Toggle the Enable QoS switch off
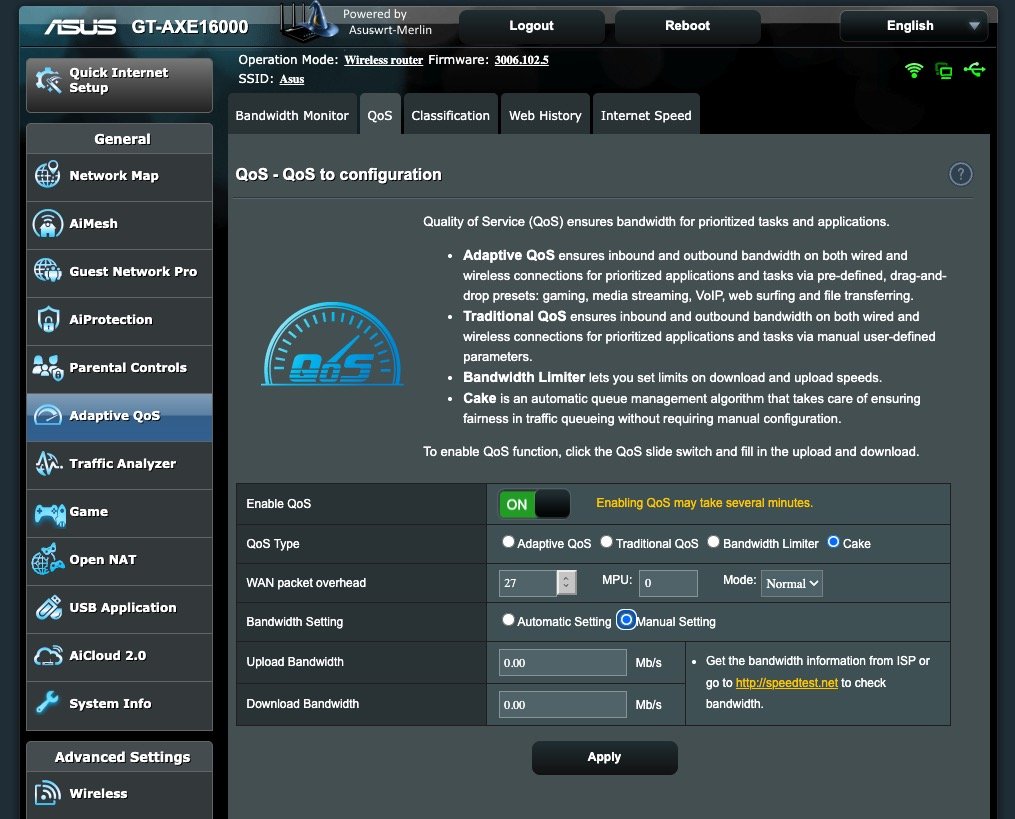The image size is (1015, 819). tap(534, 504)
